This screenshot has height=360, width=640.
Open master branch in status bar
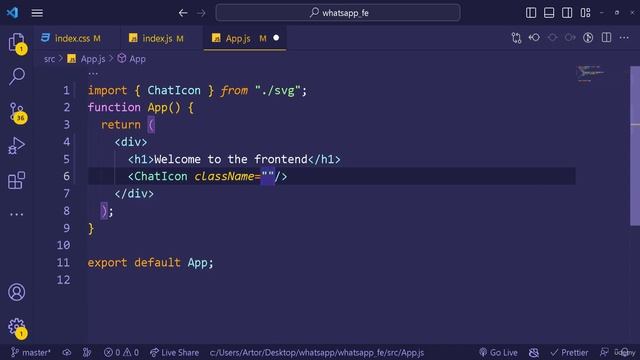click(31, 352)
